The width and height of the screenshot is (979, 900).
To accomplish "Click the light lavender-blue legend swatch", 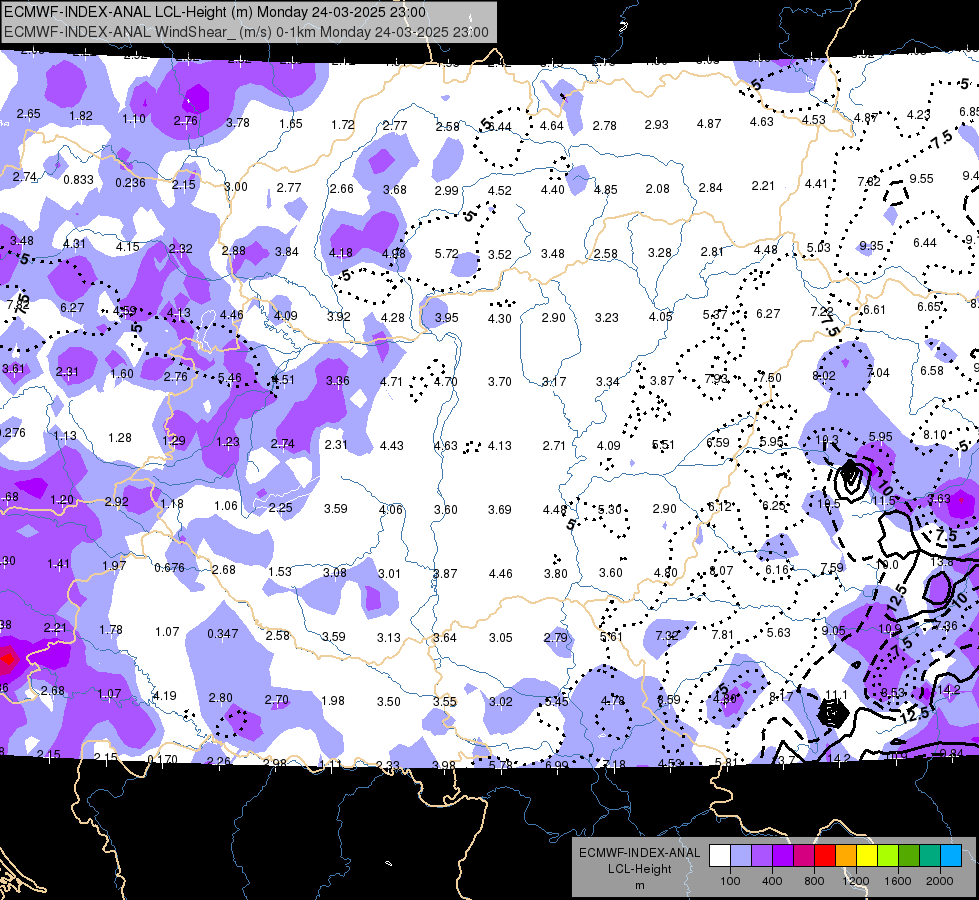I will (x=741, y=856).
